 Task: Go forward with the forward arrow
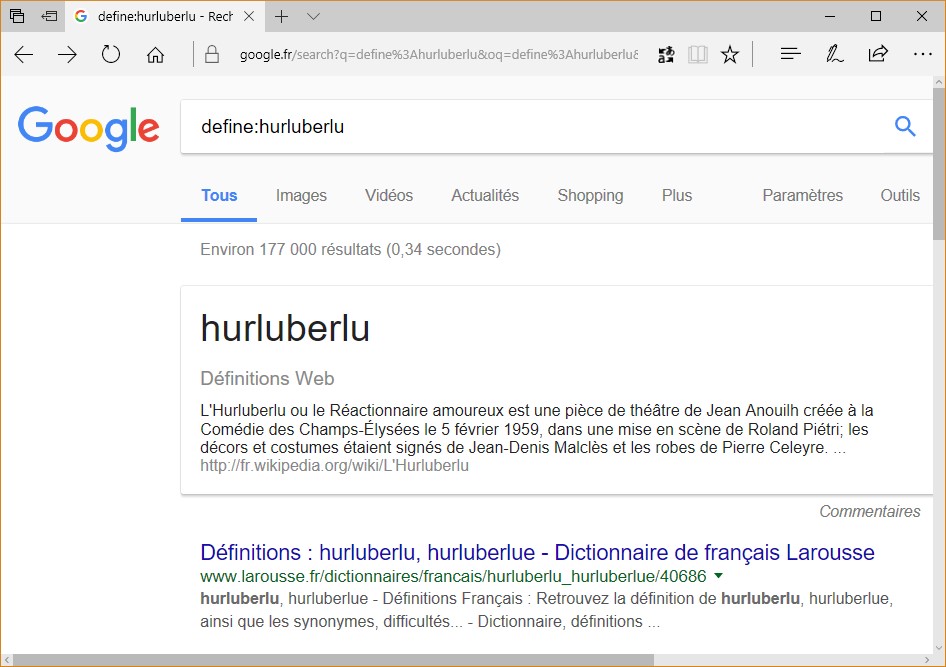68,55
